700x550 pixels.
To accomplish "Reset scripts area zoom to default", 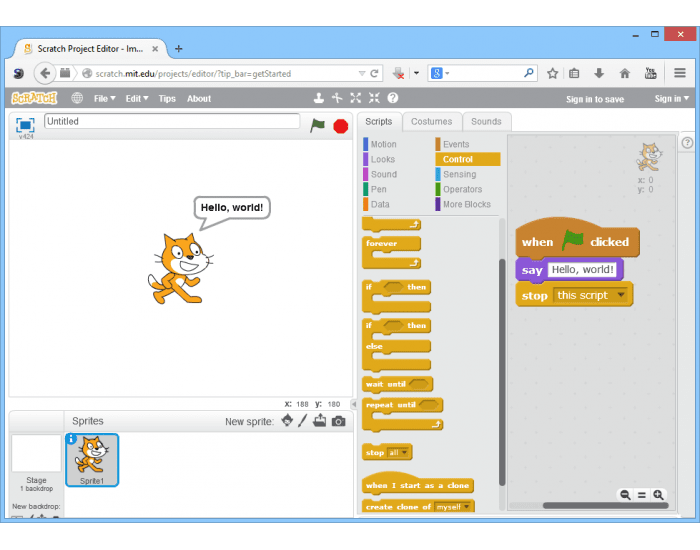I will pyautogui.click(x=642, y=495).
